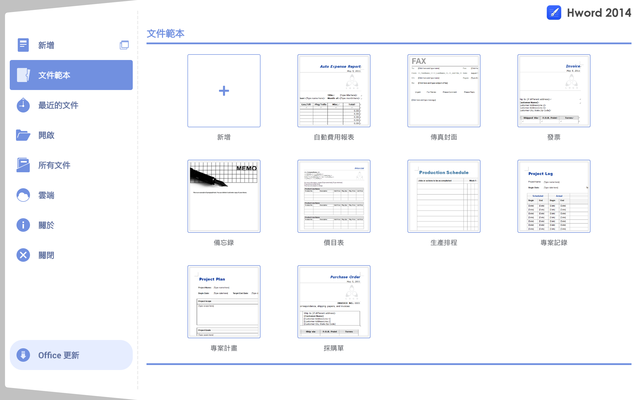Click the 新增 caption under blank template

(x=224, y=137)
